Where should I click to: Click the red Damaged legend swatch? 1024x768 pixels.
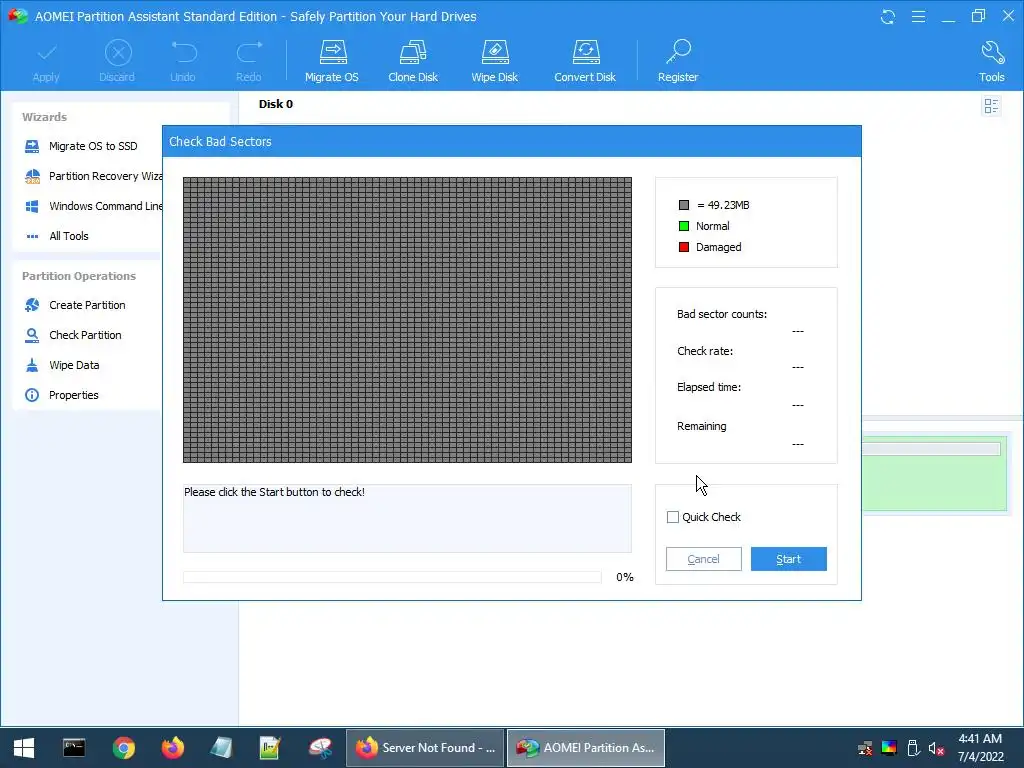(x=684, y=247)
